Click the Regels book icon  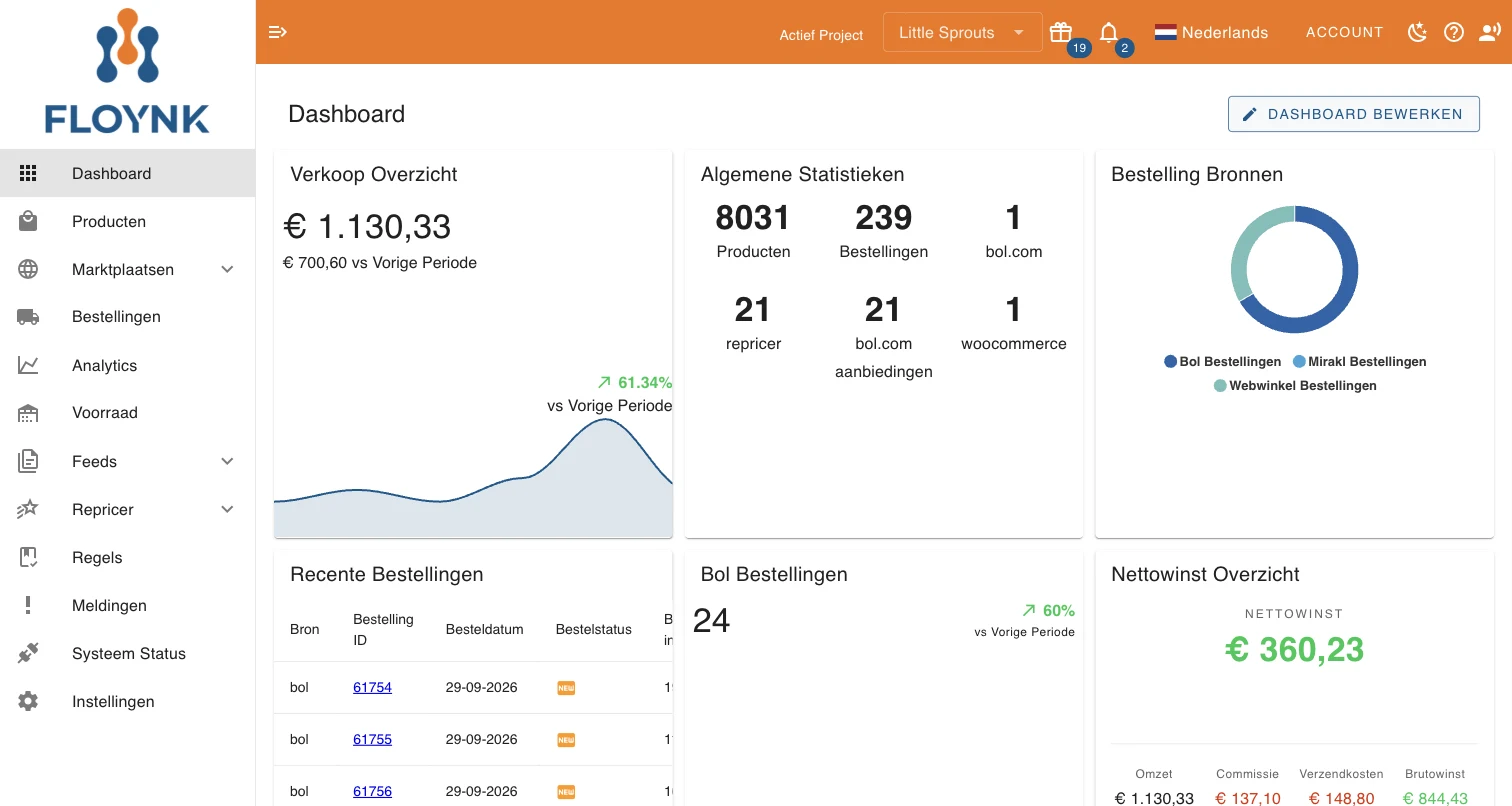28,557
